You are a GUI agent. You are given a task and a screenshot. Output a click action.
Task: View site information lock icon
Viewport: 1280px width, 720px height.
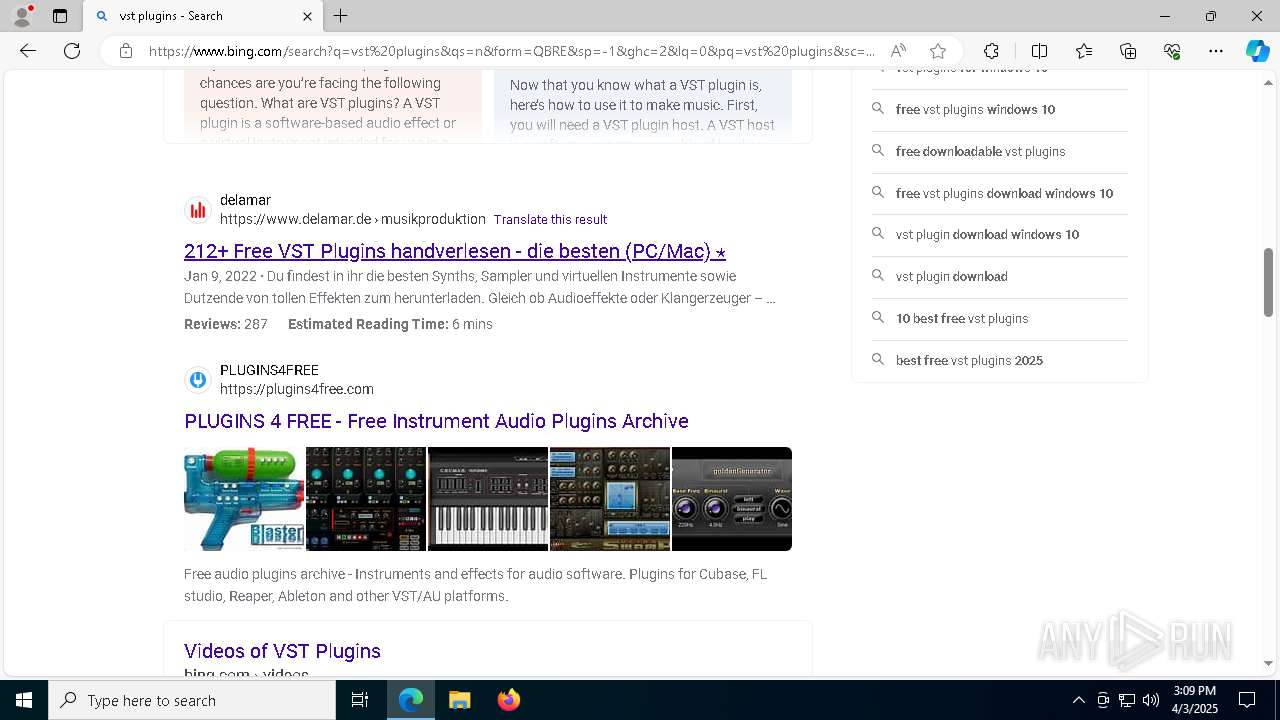tap(126, 51)
